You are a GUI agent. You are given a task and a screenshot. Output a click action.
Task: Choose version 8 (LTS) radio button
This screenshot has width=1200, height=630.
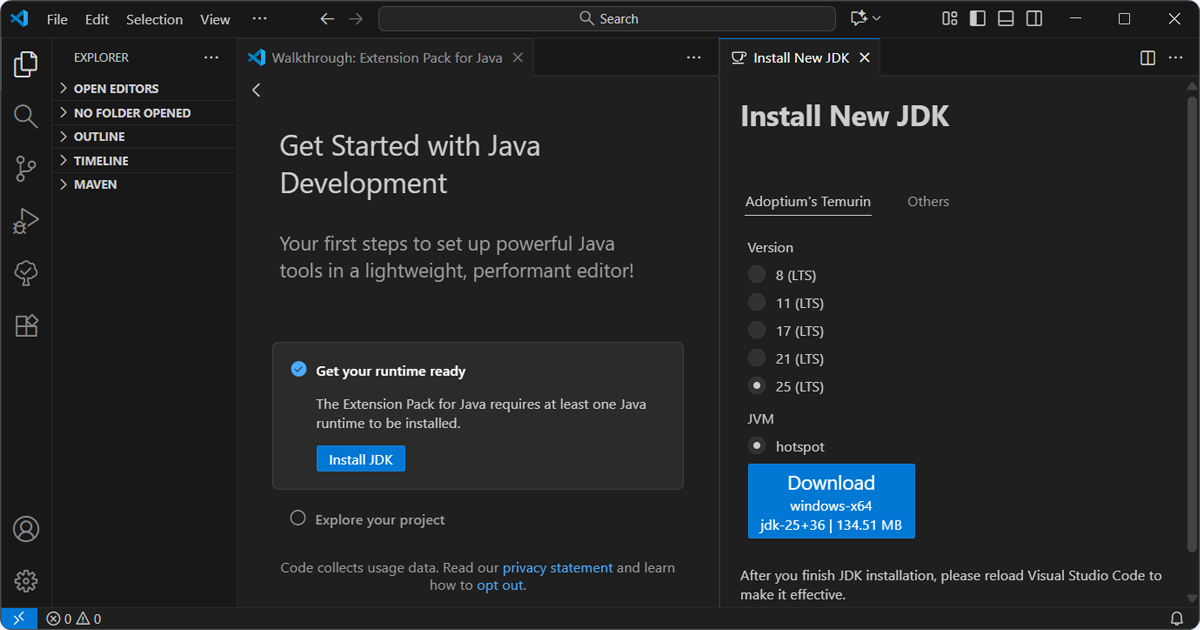tap(757, 275)
